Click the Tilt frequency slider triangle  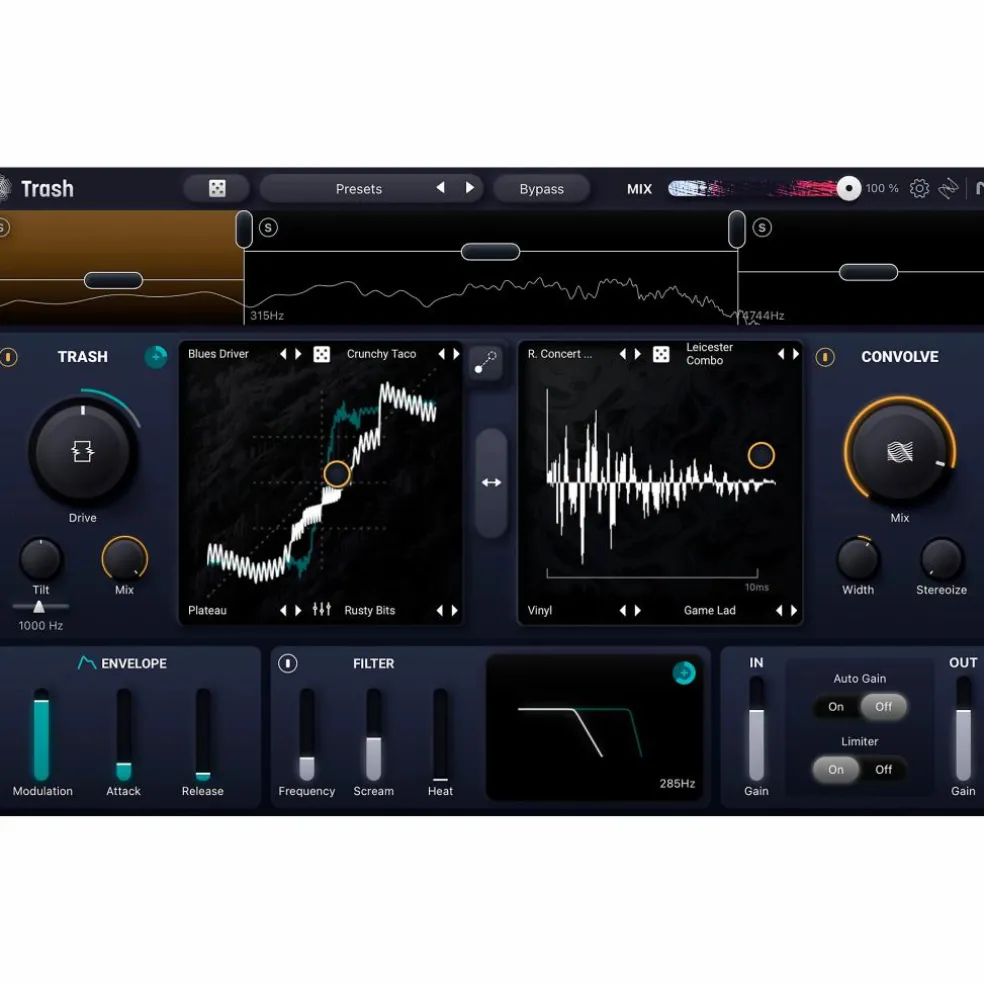[x=39, y=606]
